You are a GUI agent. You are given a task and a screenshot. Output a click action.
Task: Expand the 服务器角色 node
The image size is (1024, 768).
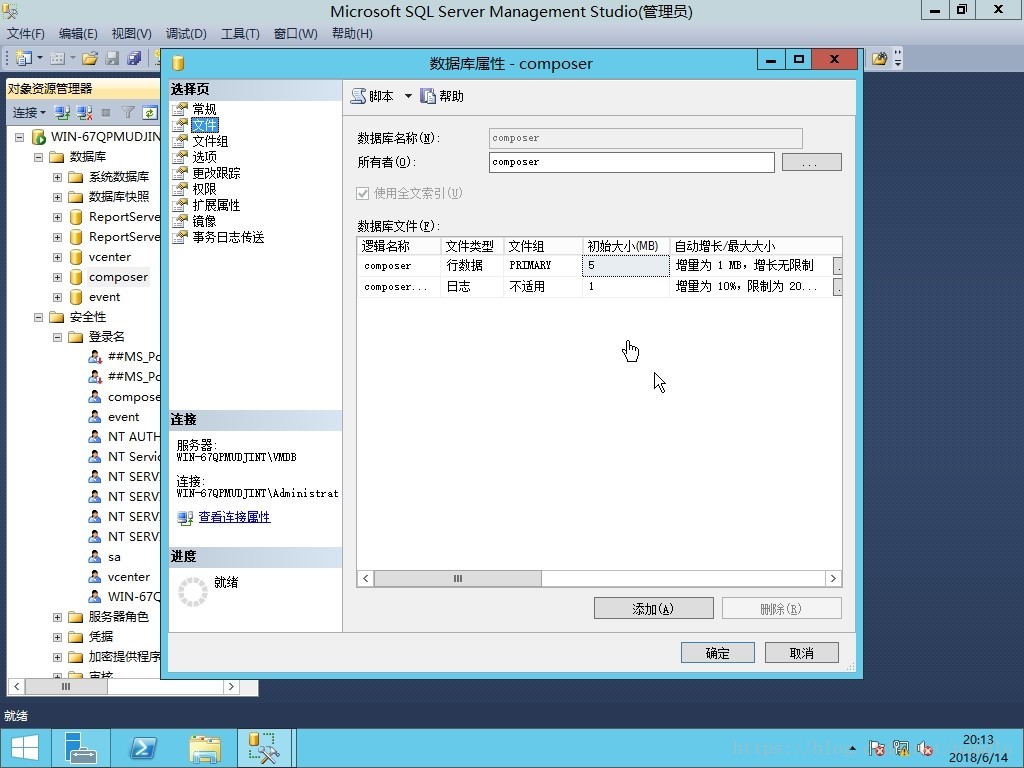[x=57, y=617]
